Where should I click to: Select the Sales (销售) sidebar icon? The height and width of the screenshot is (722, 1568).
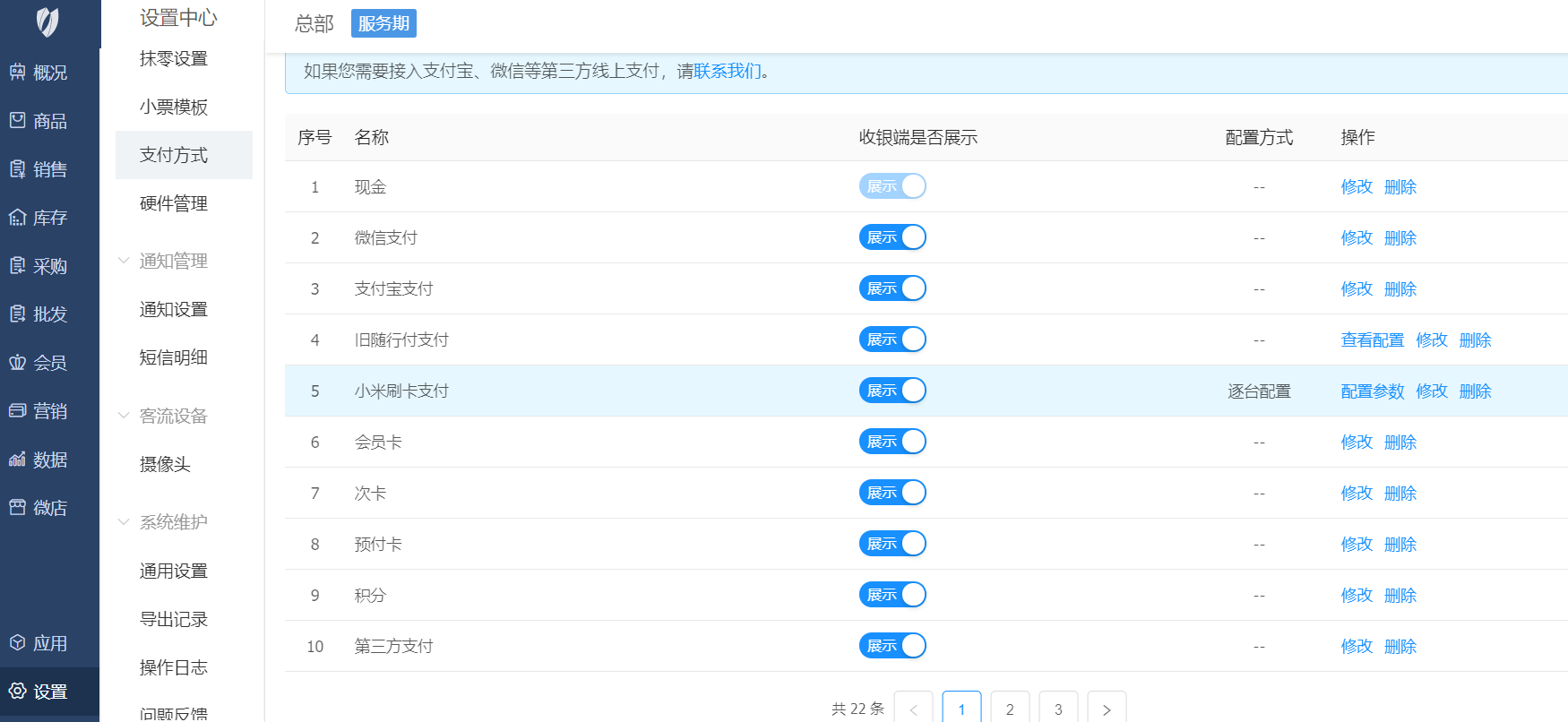tap(18, 169)
